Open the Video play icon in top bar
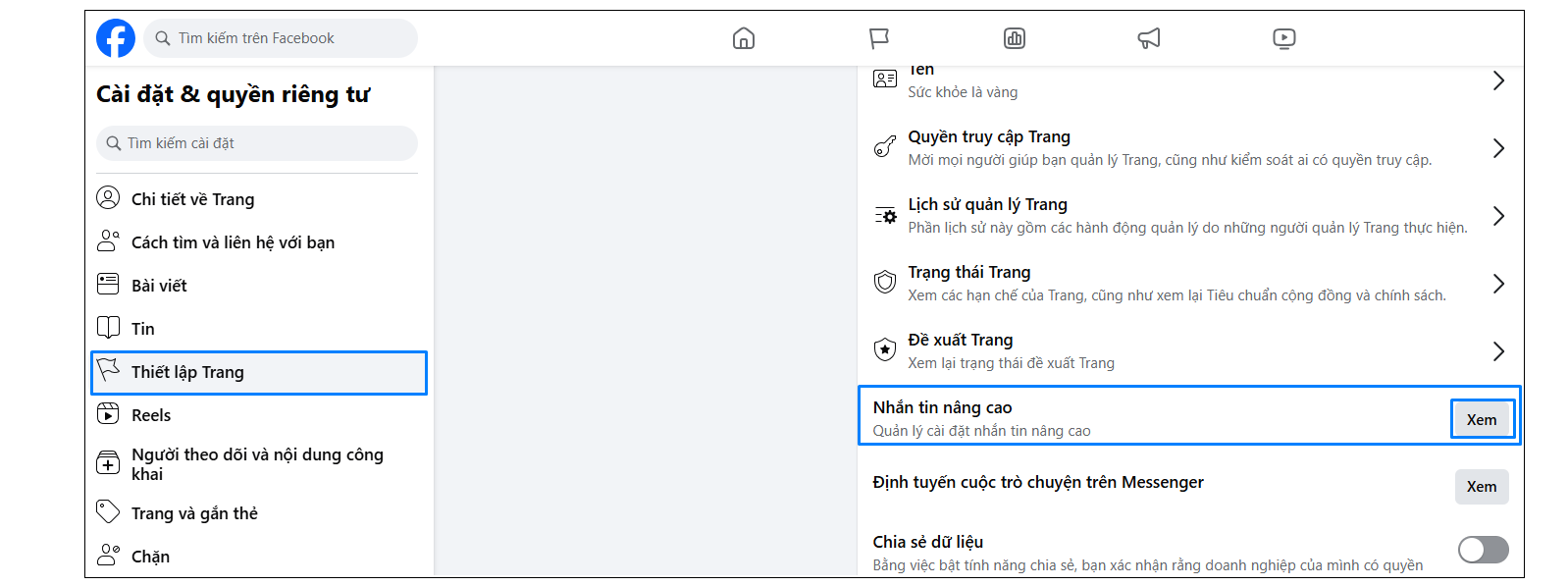The height and width of the screenshot is (586, 1568). click(x=1283, y=38)
